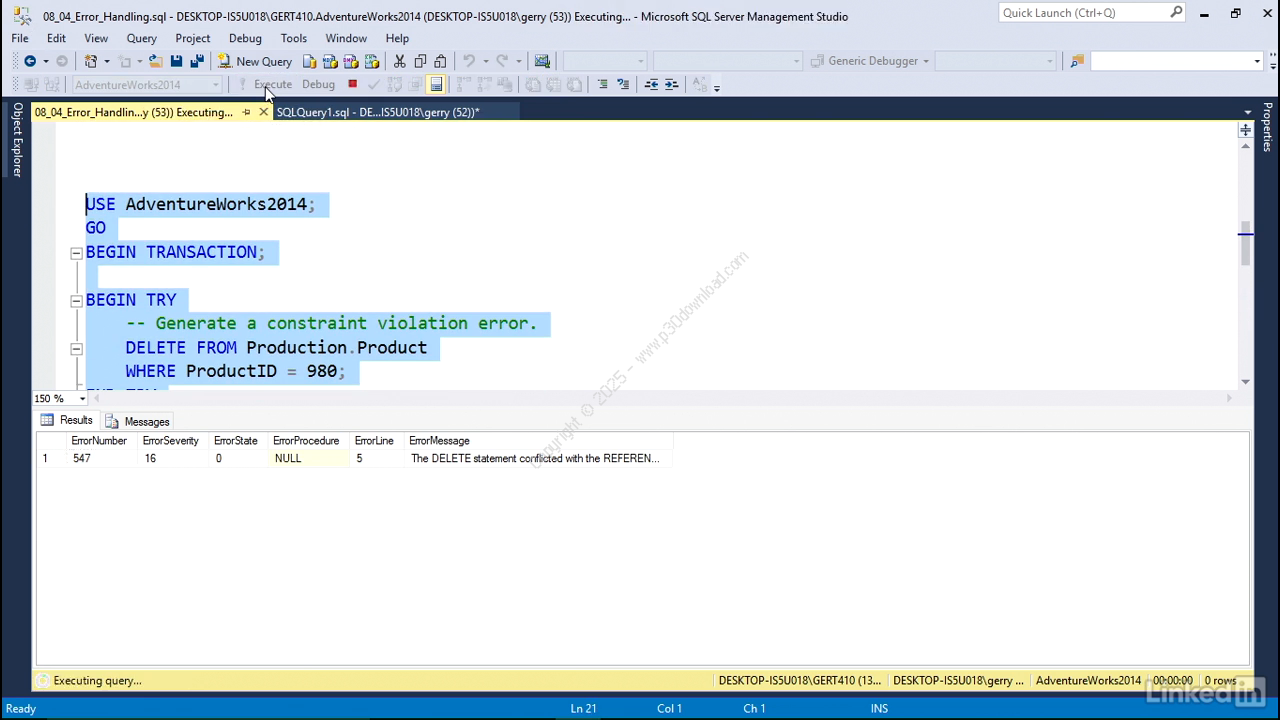Click the Comment Out Selected Lines icon

coord(603,84)
